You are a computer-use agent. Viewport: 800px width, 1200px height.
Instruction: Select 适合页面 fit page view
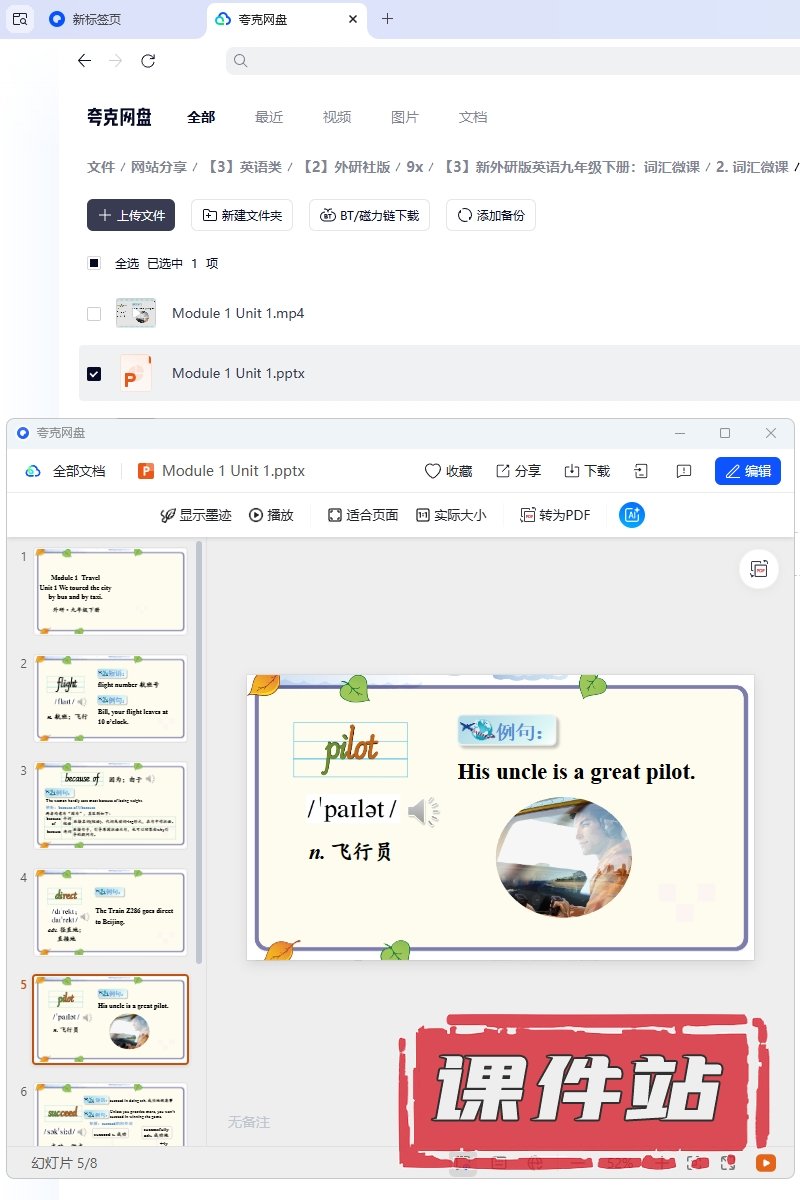[x=362, y=515]
